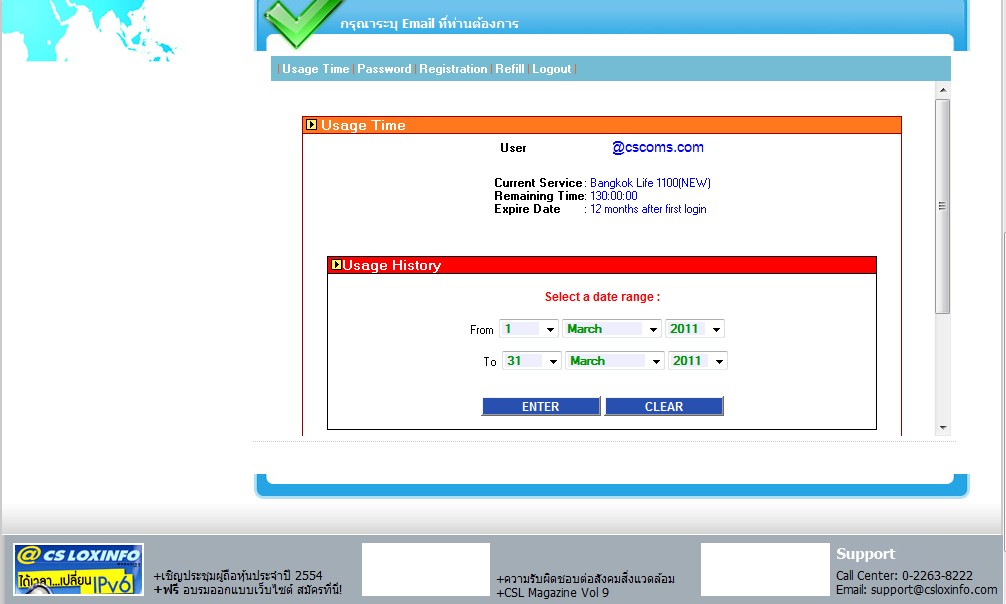Open the Usage Time menu item

[315, 69]
